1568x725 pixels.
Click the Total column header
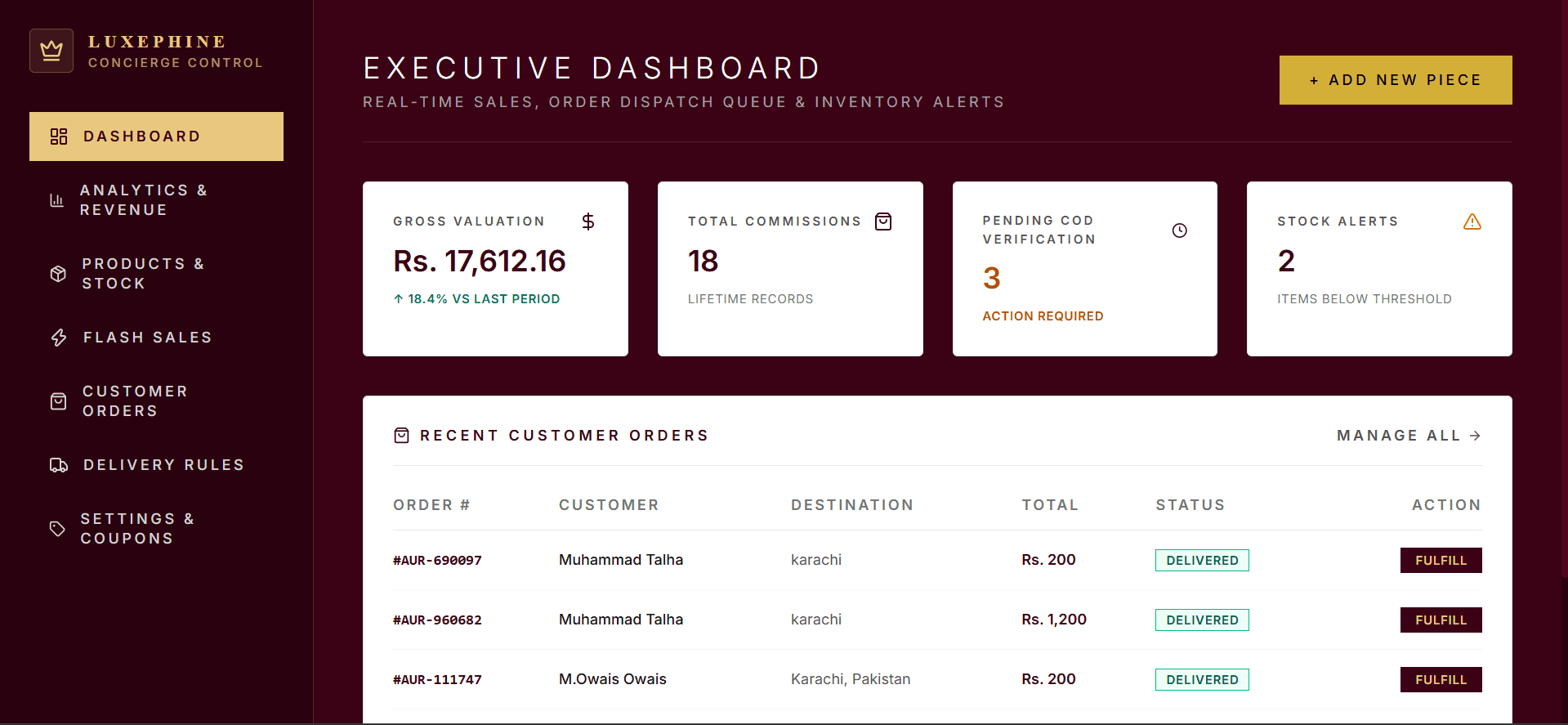pos(1050,505)
